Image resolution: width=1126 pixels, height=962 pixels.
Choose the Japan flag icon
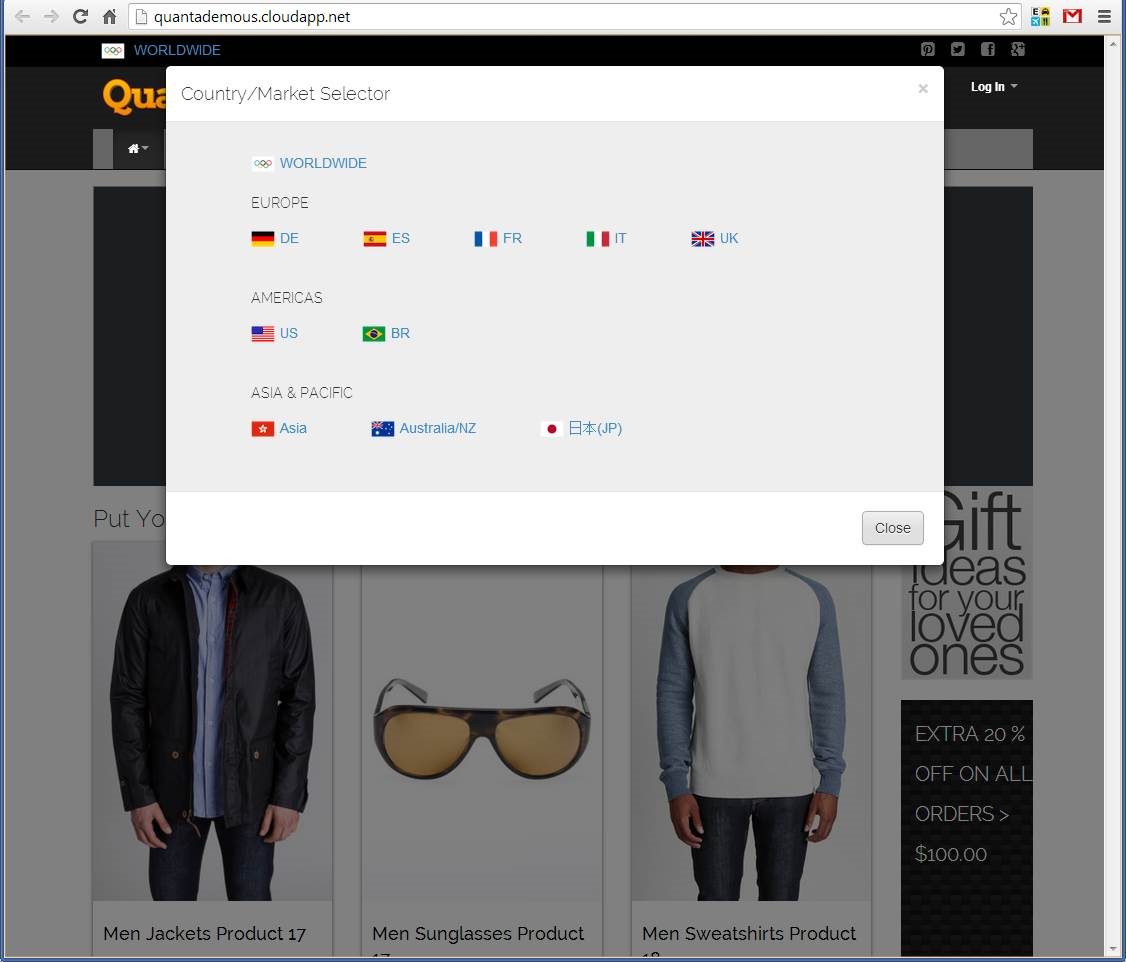[551, 429]
